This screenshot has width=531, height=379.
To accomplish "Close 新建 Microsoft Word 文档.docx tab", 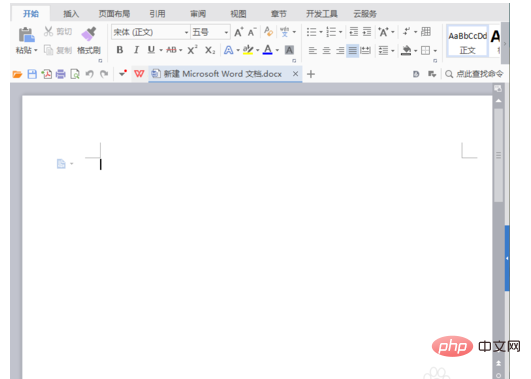I will coord(295,73).
